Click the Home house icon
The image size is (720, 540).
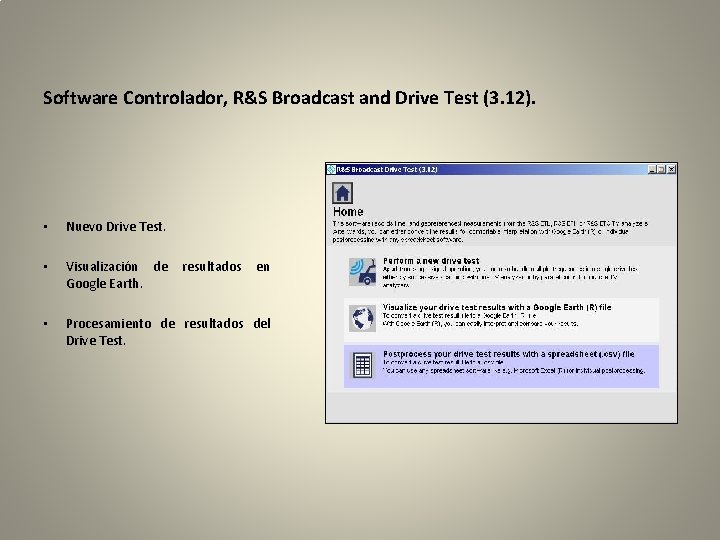point(343,193)
